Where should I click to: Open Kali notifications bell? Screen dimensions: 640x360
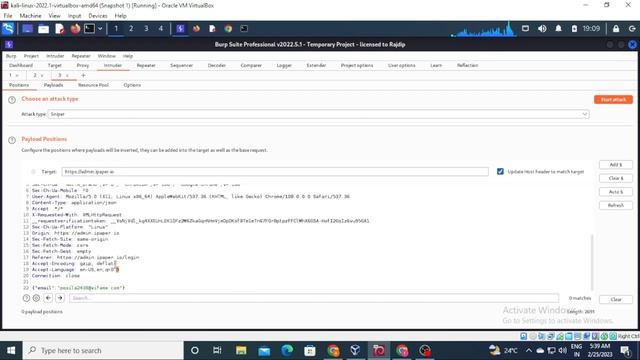pos(558,29)
